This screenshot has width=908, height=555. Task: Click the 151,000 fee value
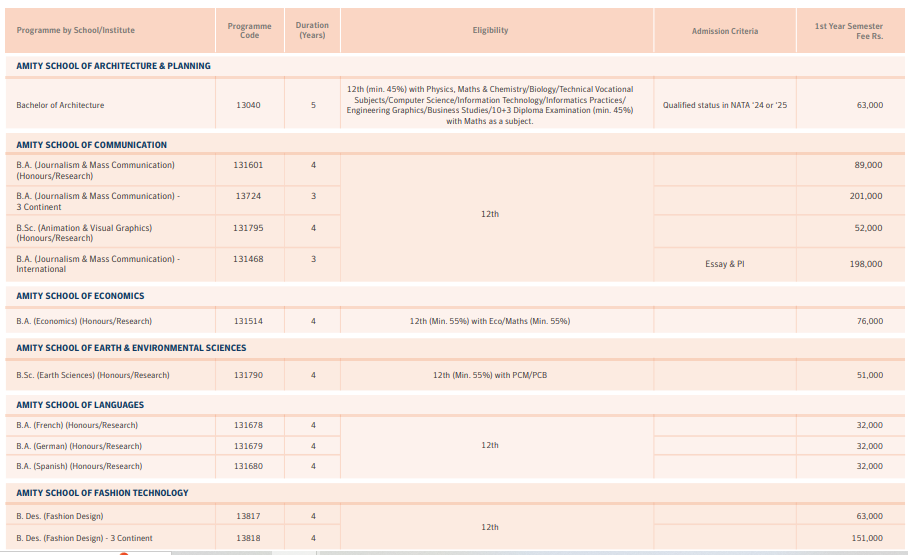point(867,538)
